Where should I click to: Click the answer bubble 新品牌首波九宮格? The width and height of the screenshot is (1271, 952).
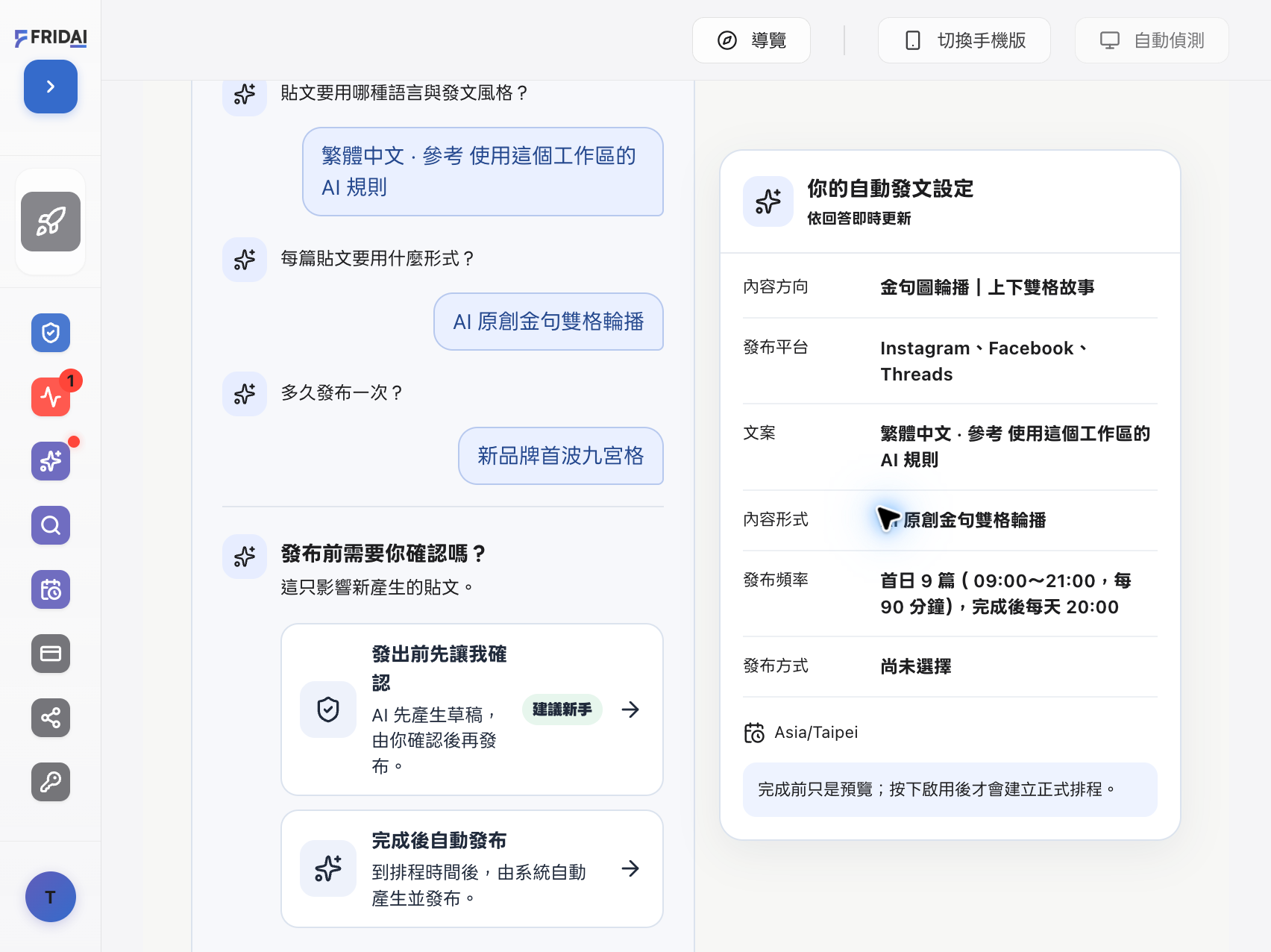(x=561, y=456)
